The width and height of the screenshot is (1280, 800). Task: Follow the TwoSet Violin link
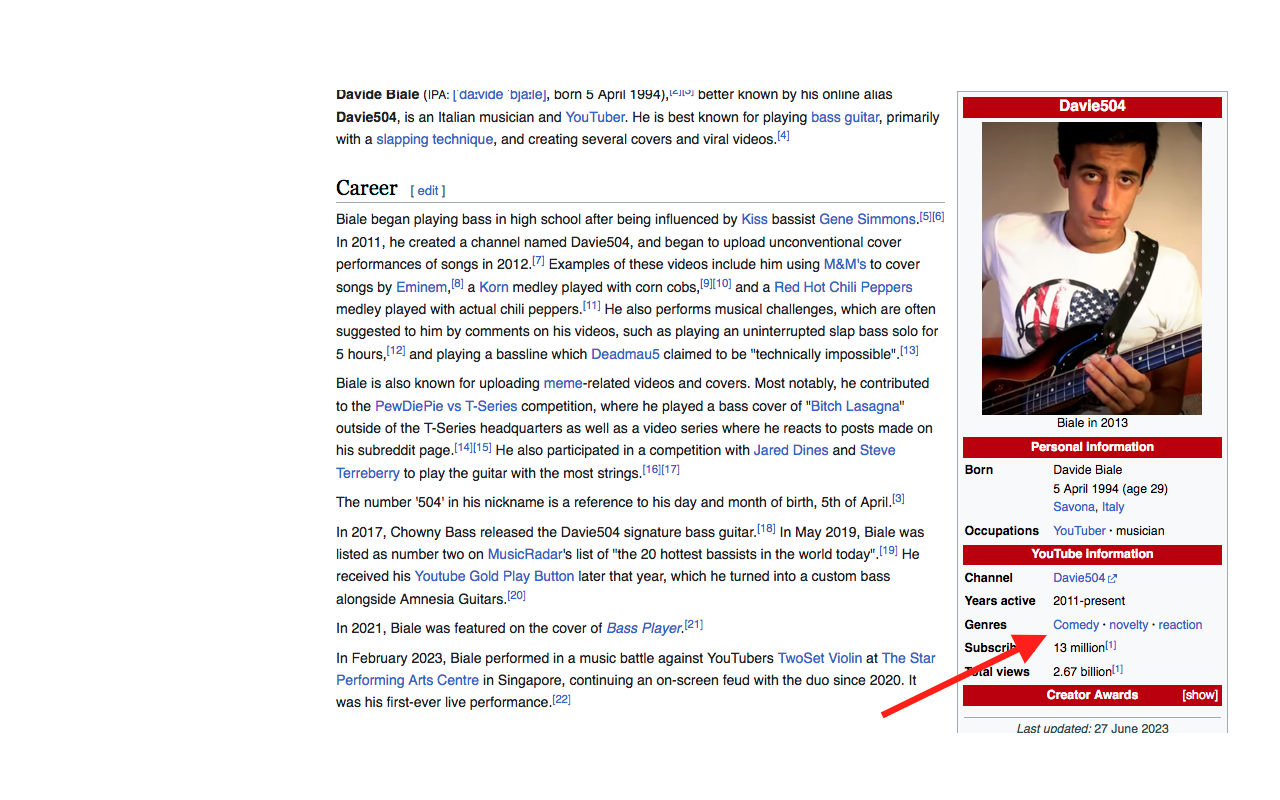[820, 658]
